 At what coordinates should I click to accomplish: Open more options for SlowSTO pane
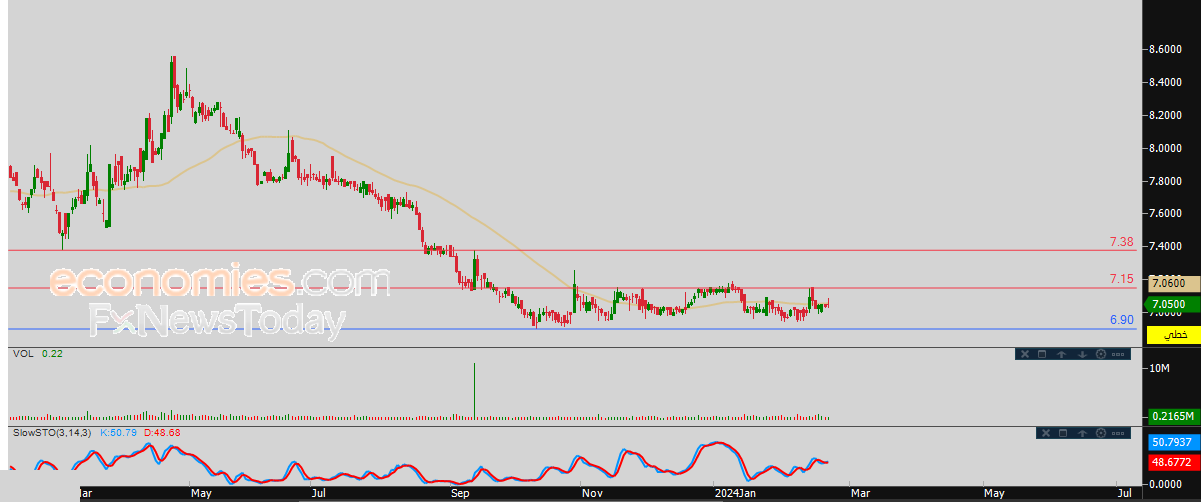[1118, 433]
